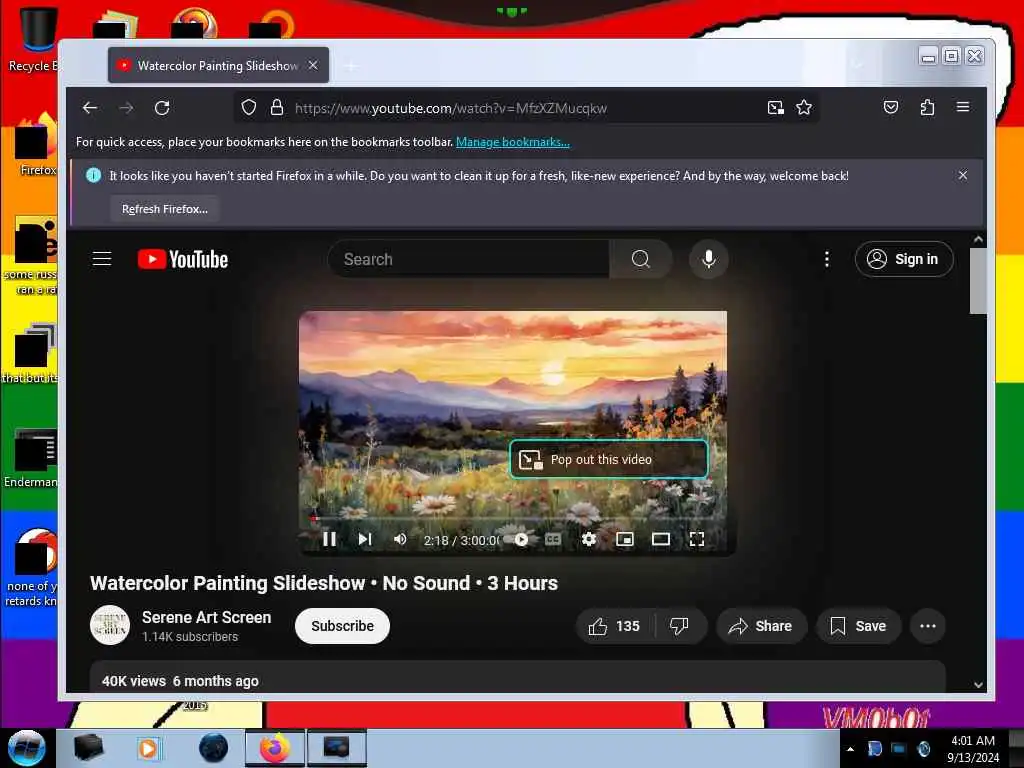
Task: Click Refresh Firefox button
Action: [165, 209]
